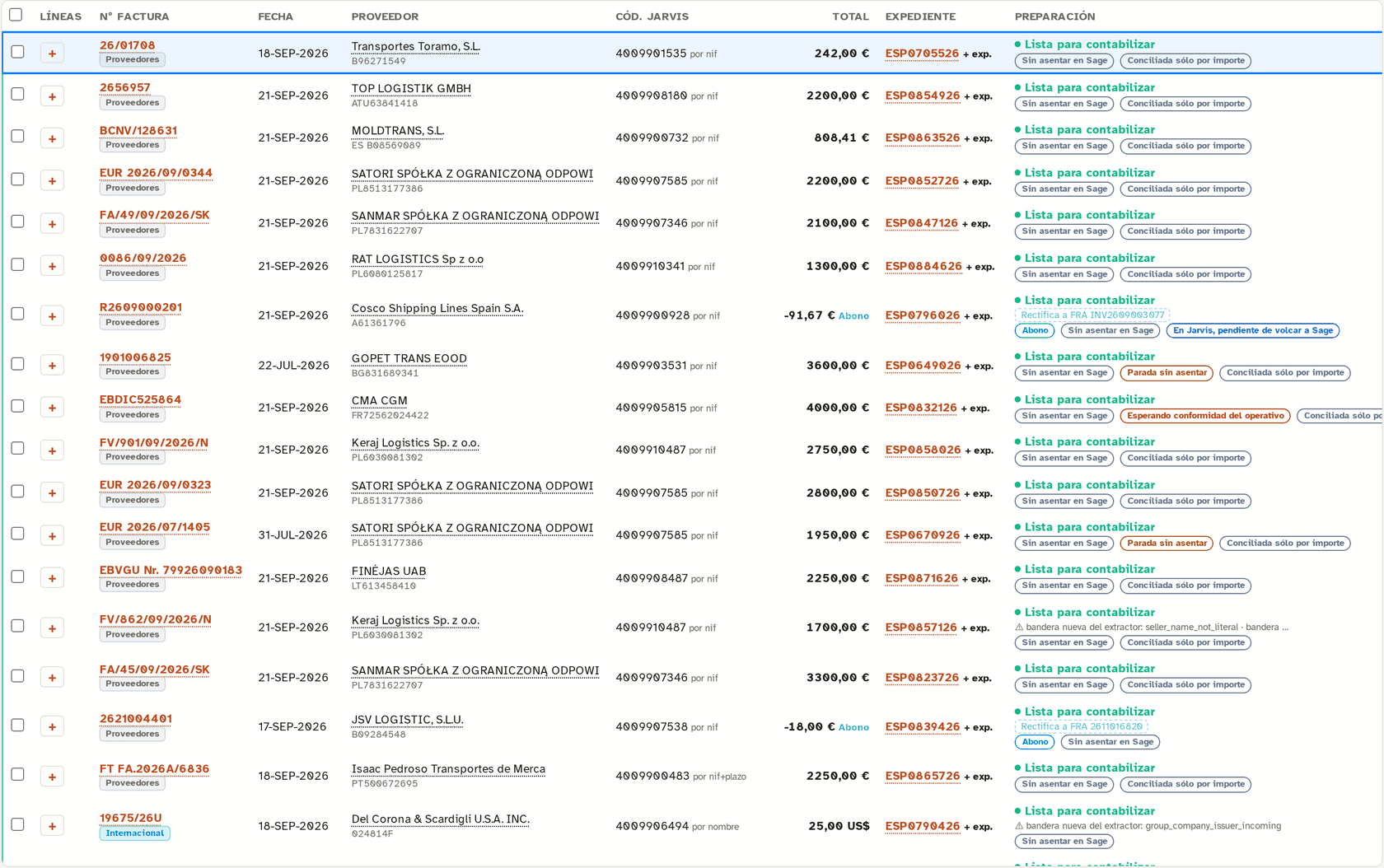Check the row for TOP LOGISTIK GMBH
Screen dimensions: 1384x868
(17, 94)
